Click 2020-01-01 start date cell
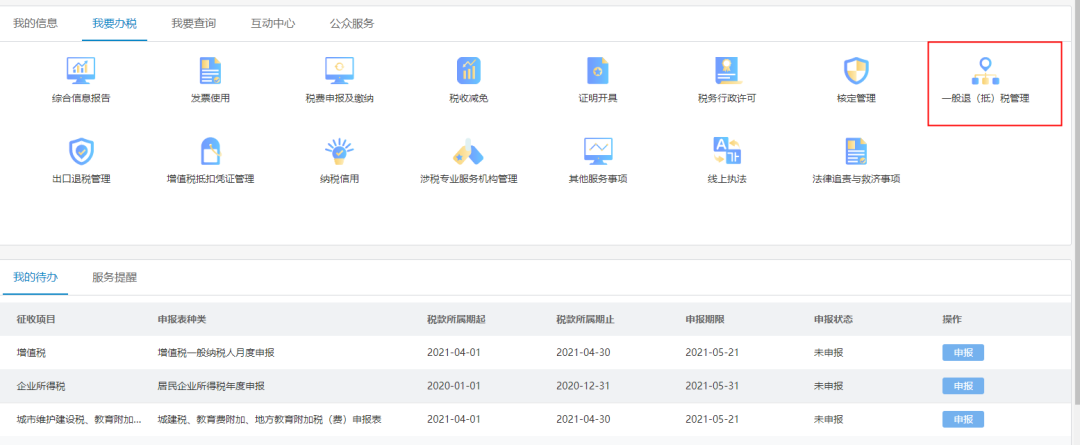Image resolution: width=1080 pixels, height=445 pixels. [453, 386]
